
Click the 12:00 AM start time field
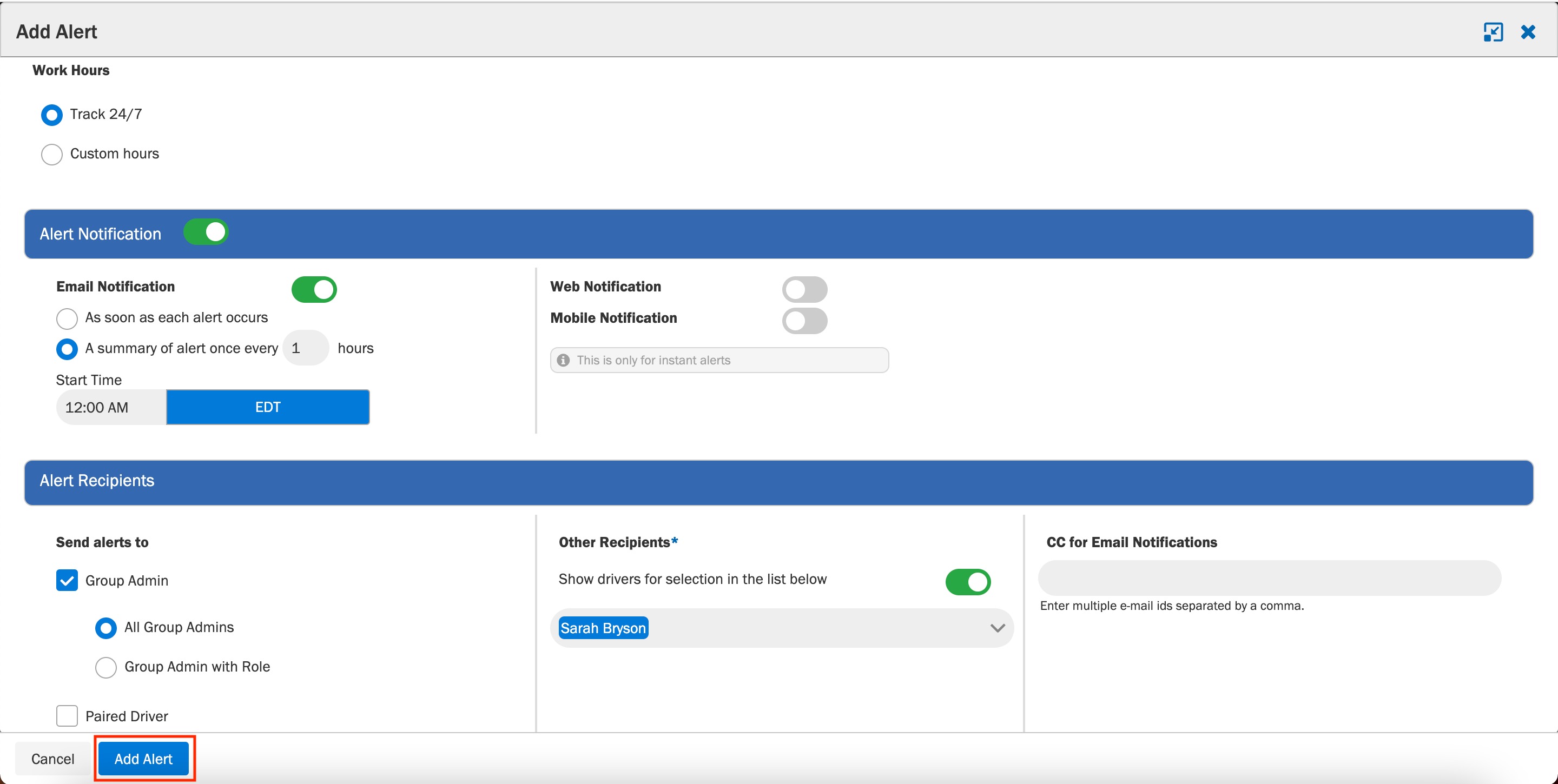(111, 408)
